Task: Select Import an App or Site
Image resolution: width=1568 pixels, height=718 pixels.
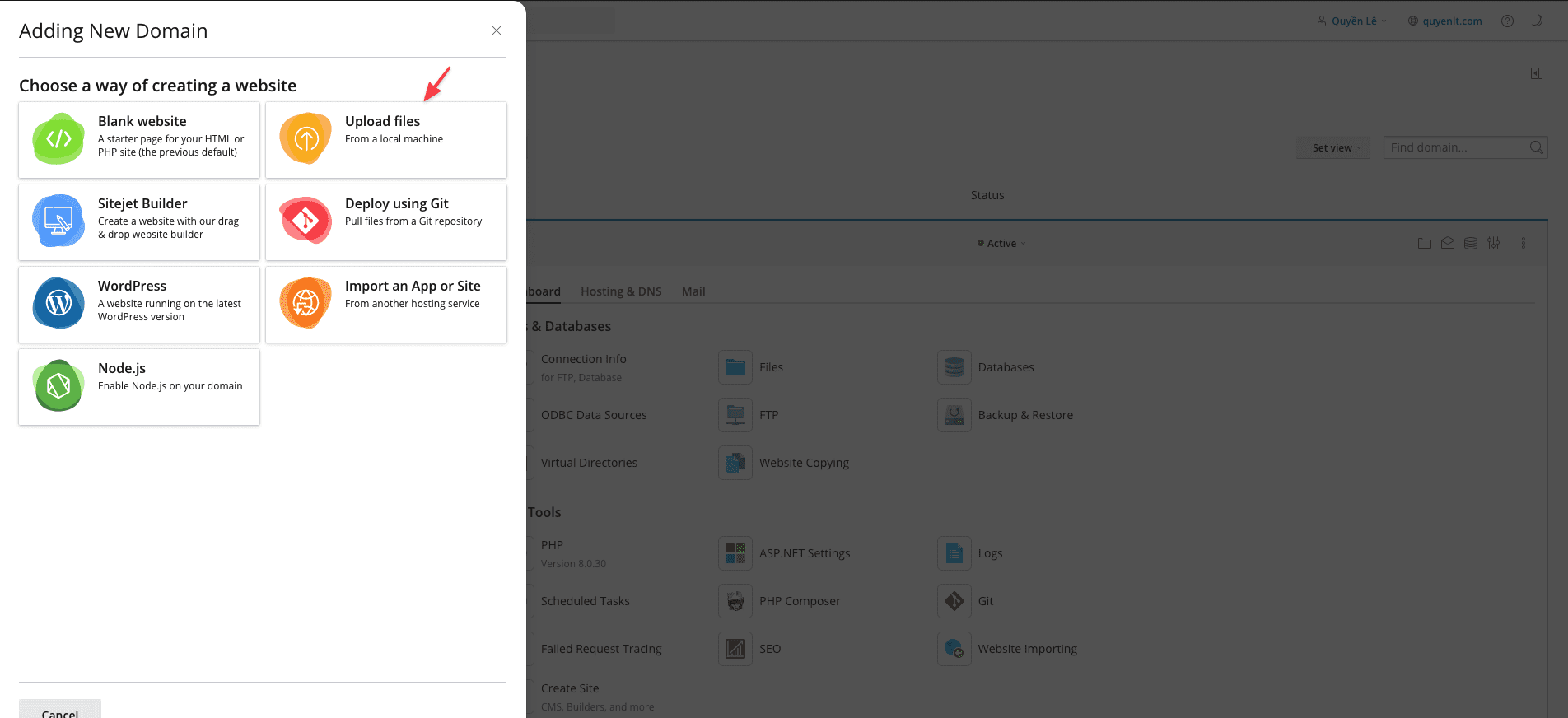Action: pyautogui.click(x=385, y=305)
